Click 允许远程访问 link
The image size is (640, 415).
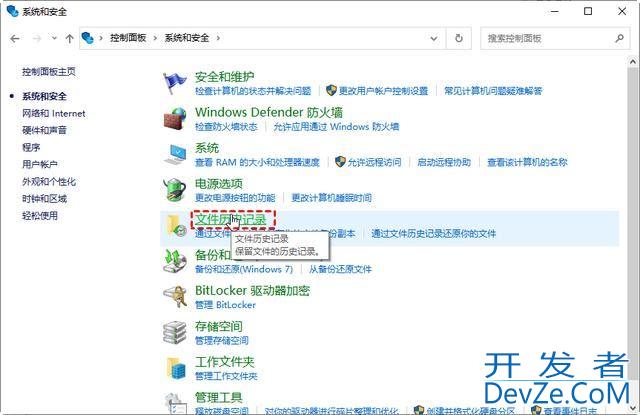[x=374, y=162]
